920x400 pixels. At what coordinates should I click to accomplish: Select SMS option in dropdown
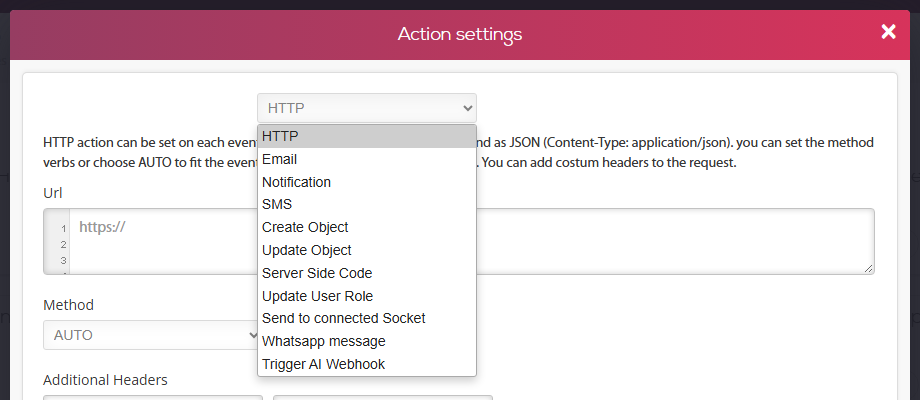pos(367,205)
